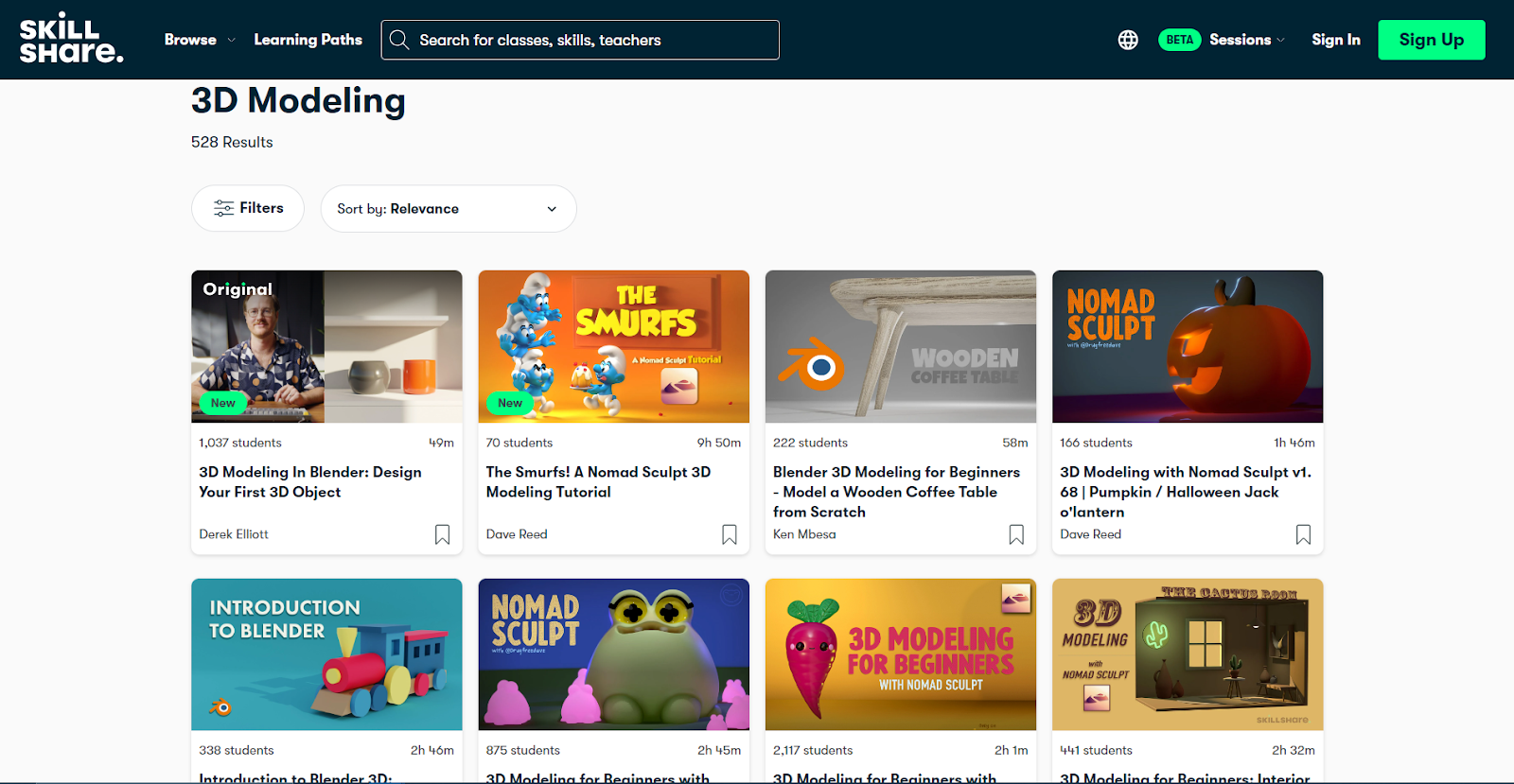The image size is (1514, 784).
Task: Bookmark the Pumpkin Jack o'lantern class
Action: click(x=1303, y=534)
